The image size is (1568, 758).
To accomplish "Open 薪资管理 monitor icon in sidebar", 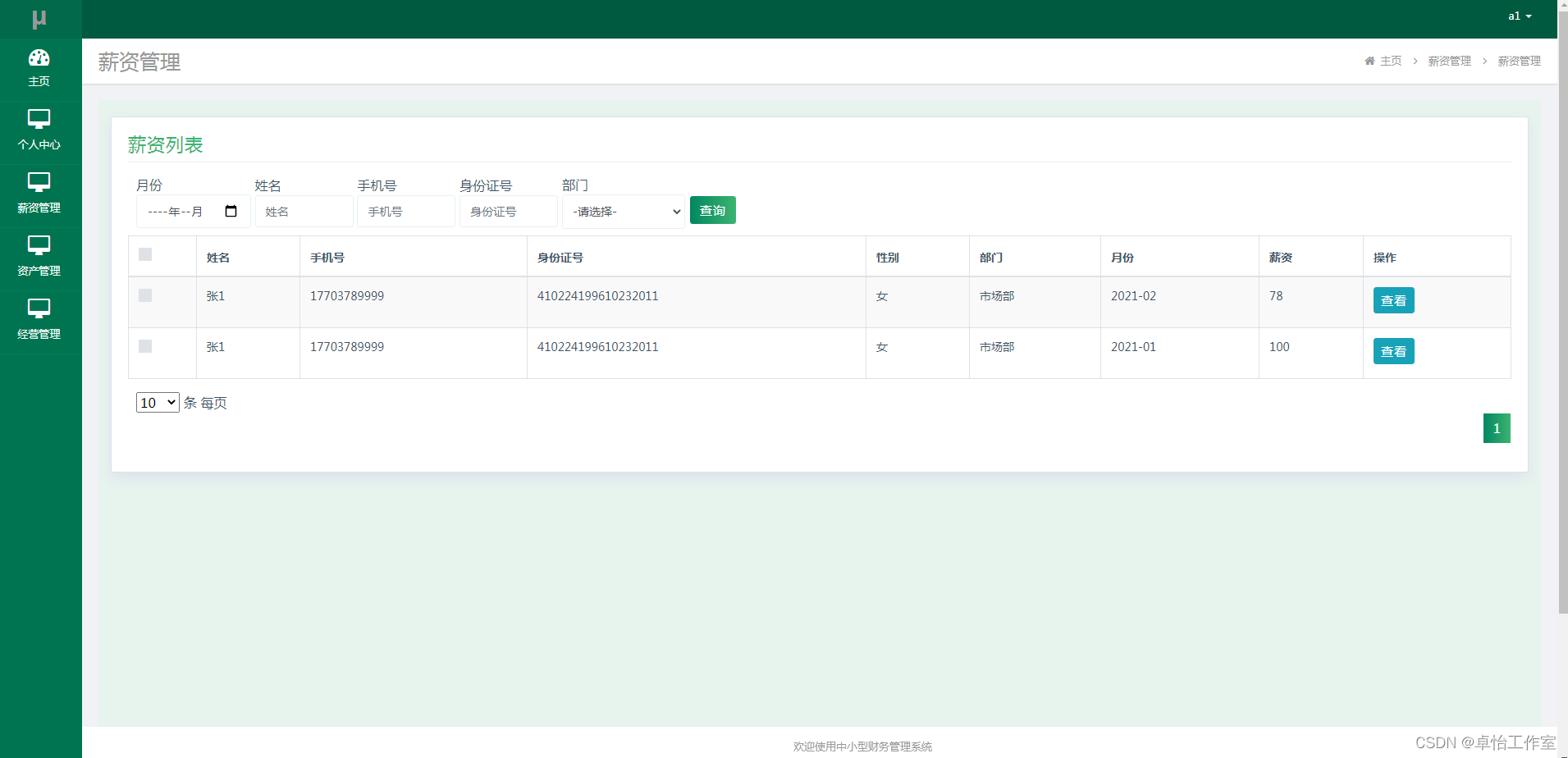I will click(x=39, y=183).
